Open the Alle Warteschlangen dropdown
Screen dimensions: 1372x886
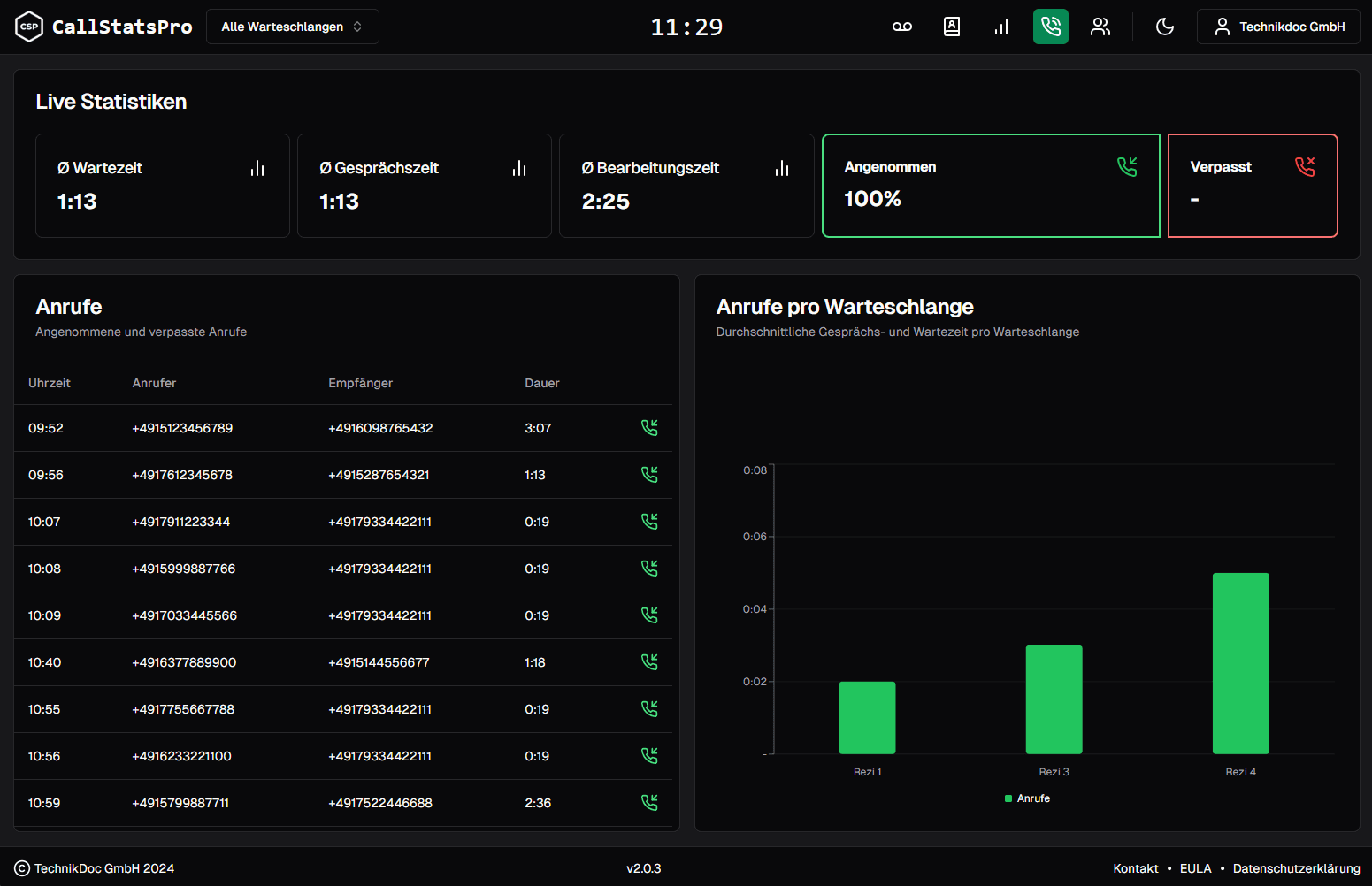(x=292, y=27)
